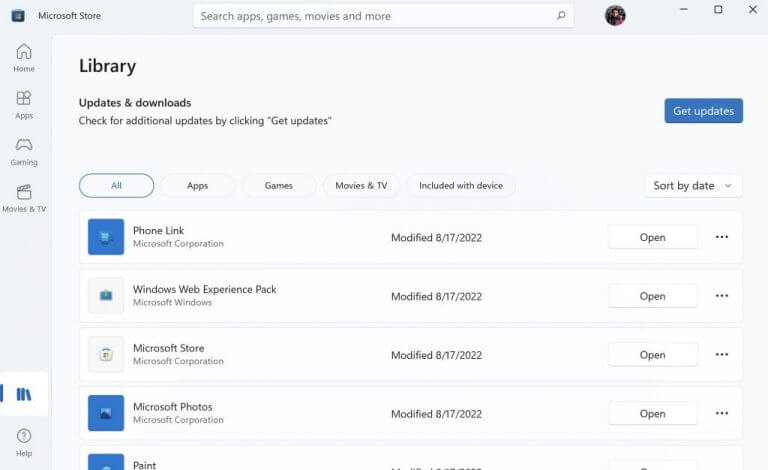Image resolution: width=768 pixels, height=470 pixels.
Task: Open Gaming section in sidebar
Action: [x=24, y=152]
